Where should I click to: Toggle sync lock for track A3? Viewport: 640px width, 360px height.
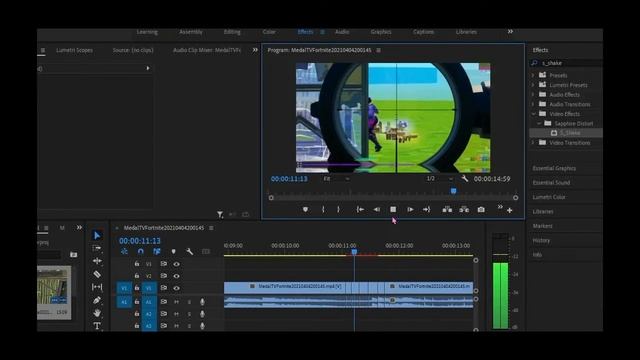tap(163, 326)
